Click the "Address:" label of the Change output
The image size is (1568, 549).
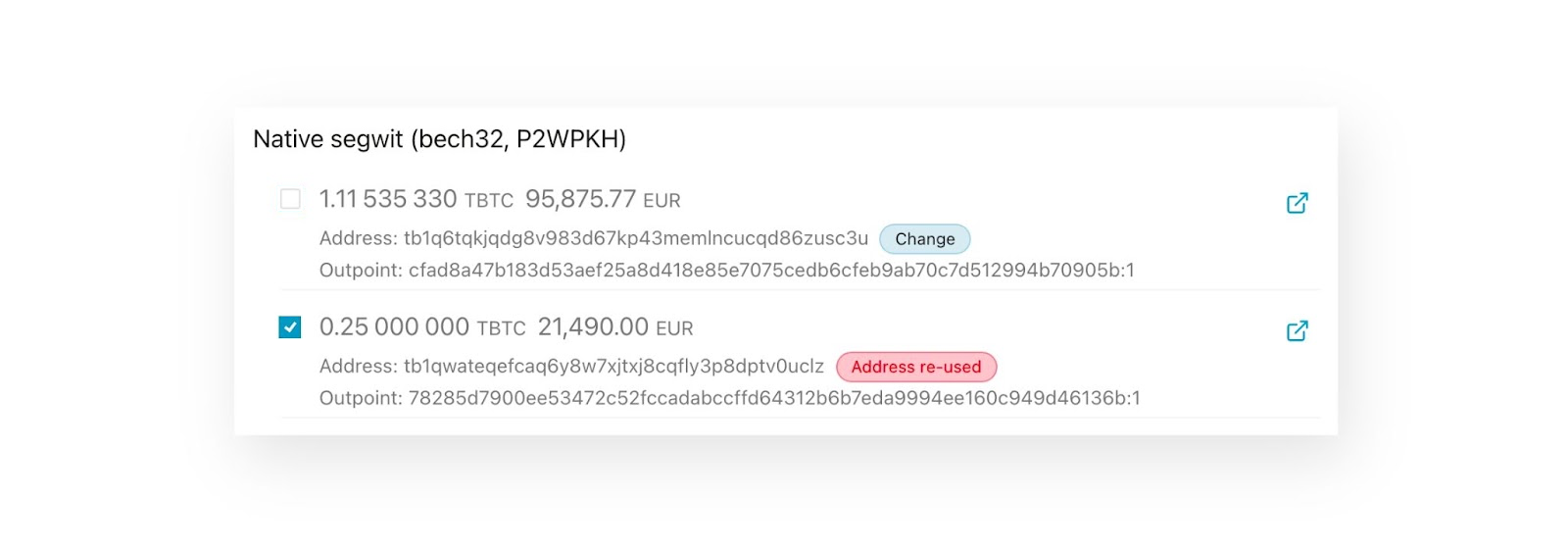359,238
